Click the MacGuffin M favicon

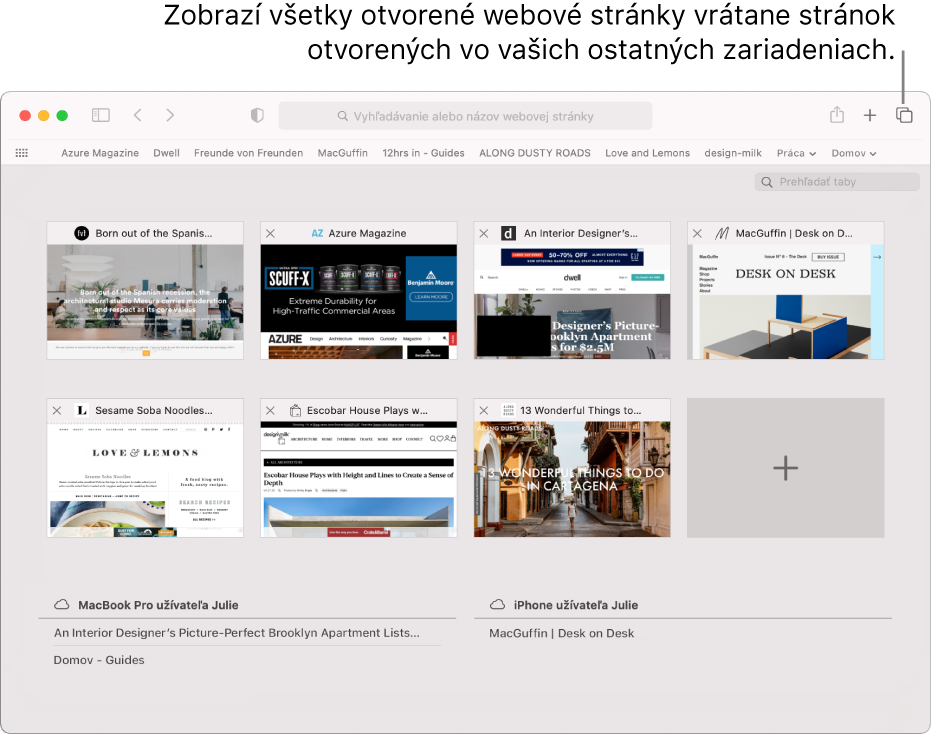point(721,233)
